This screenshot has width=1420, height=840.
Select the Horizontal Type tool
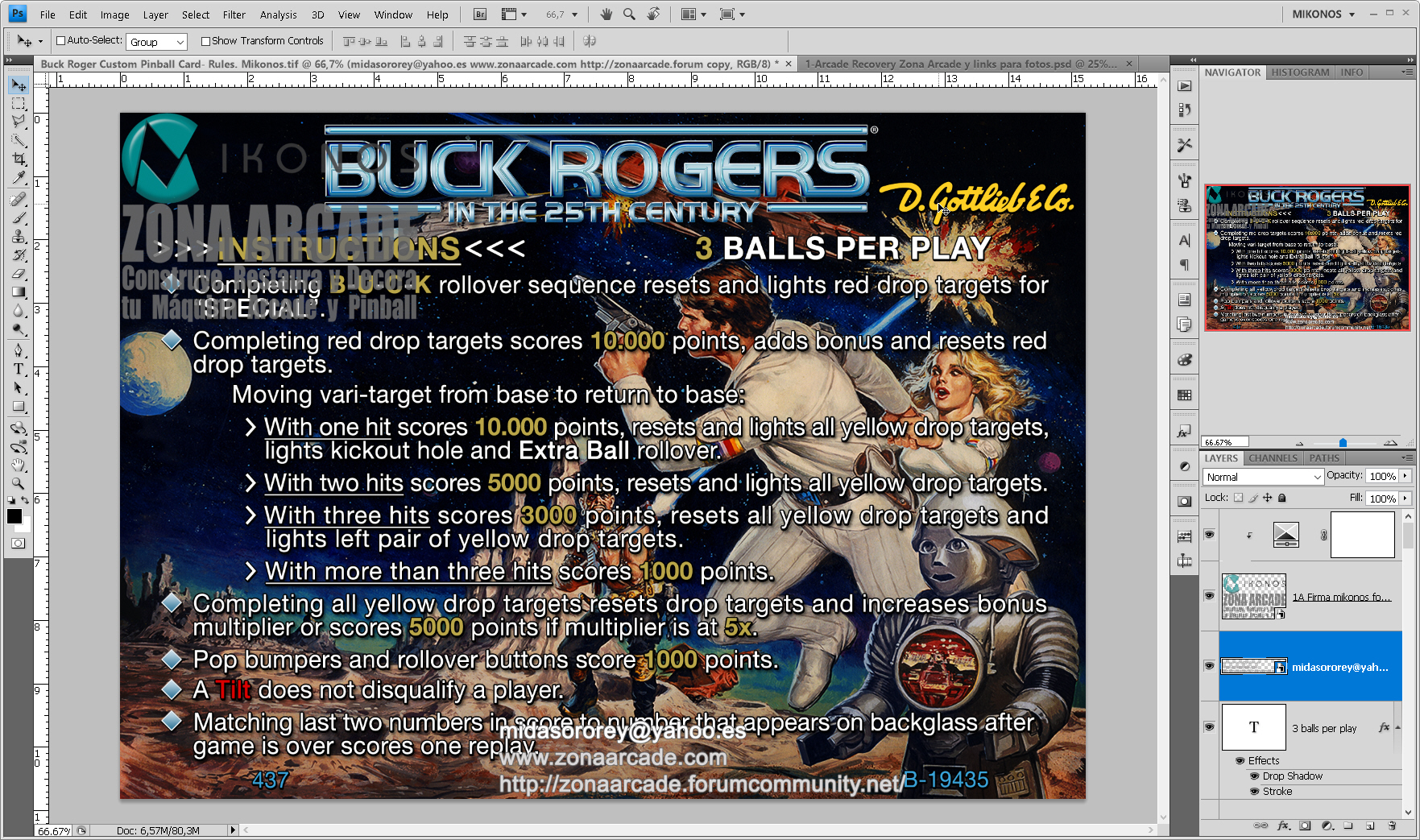(x=19, y=369)
